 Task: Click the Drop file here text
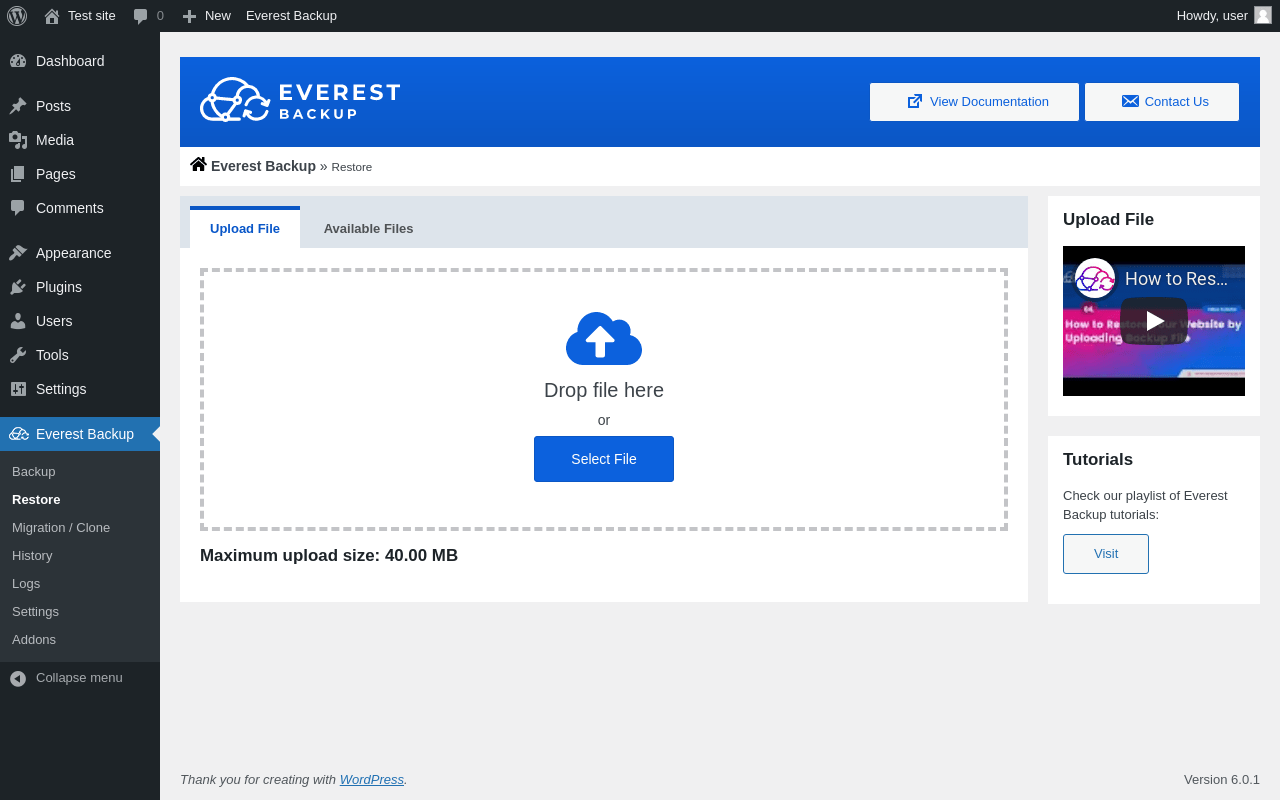point(604,390)
